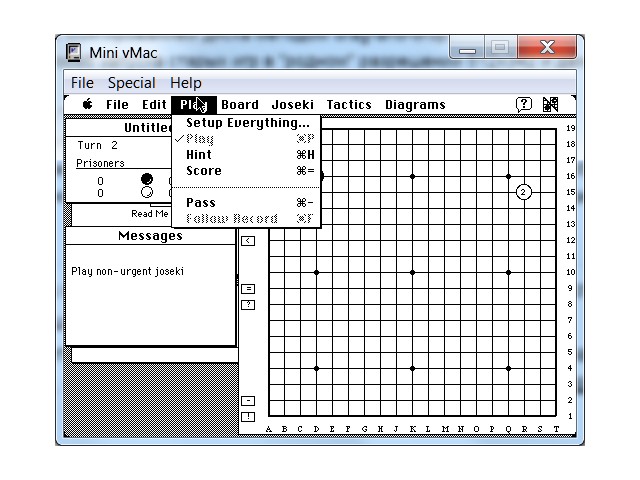
Task: Open the application switcher icon in menu bar
Action: [x=550, y=104]
